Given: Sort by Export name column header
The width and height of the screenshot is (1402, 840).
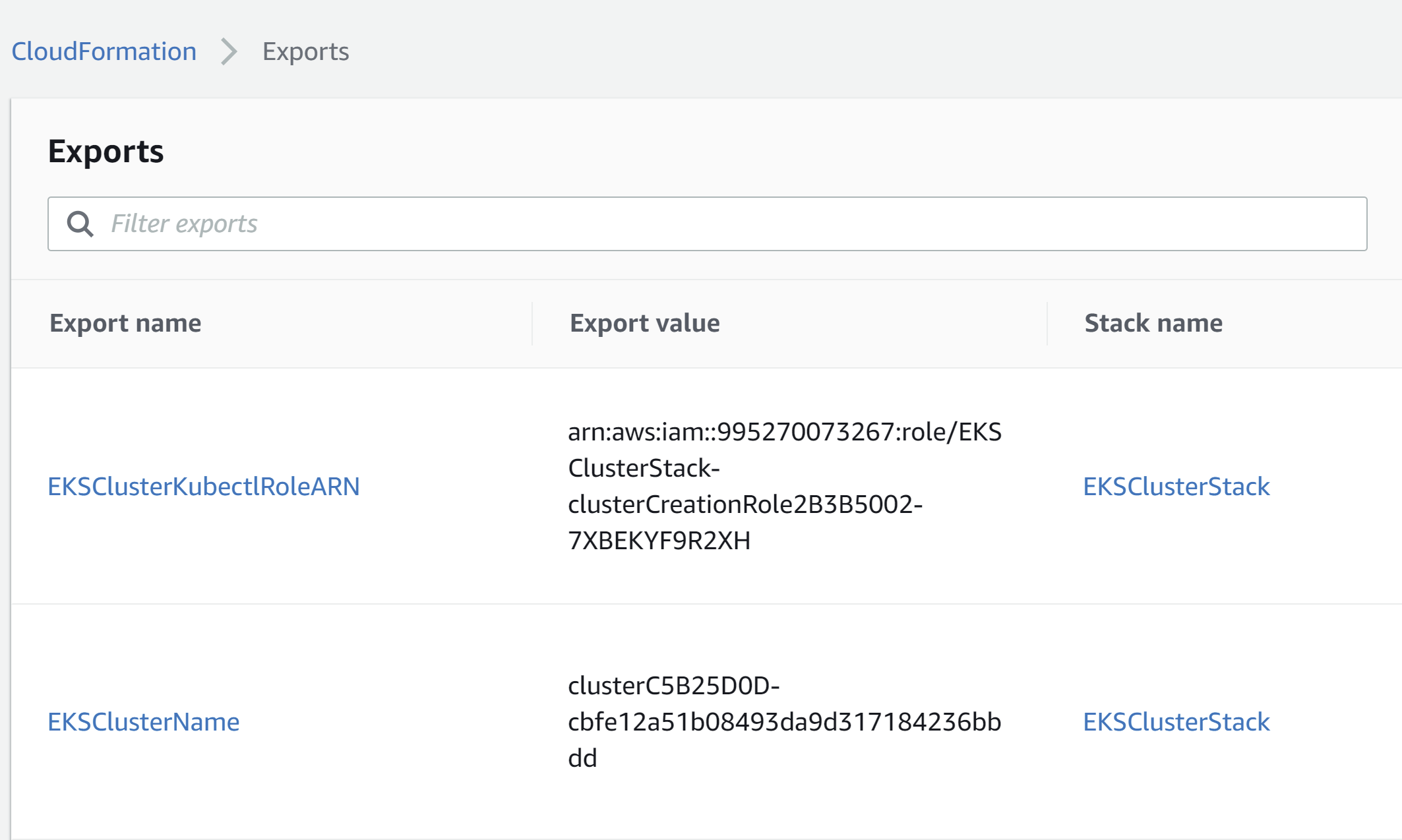Looking at the screenshot, I should (125, 323).
